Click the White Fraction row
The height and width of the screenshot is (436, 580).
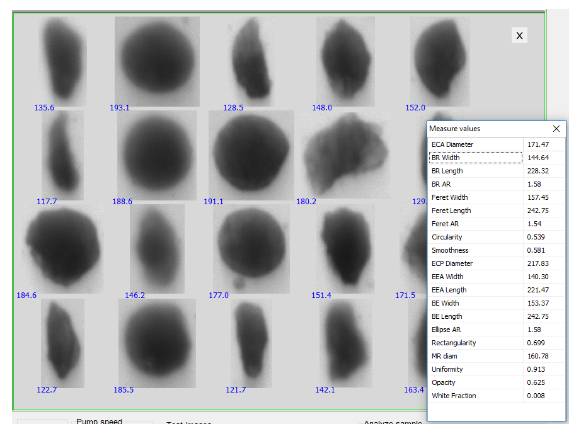[x=496, y=396]
